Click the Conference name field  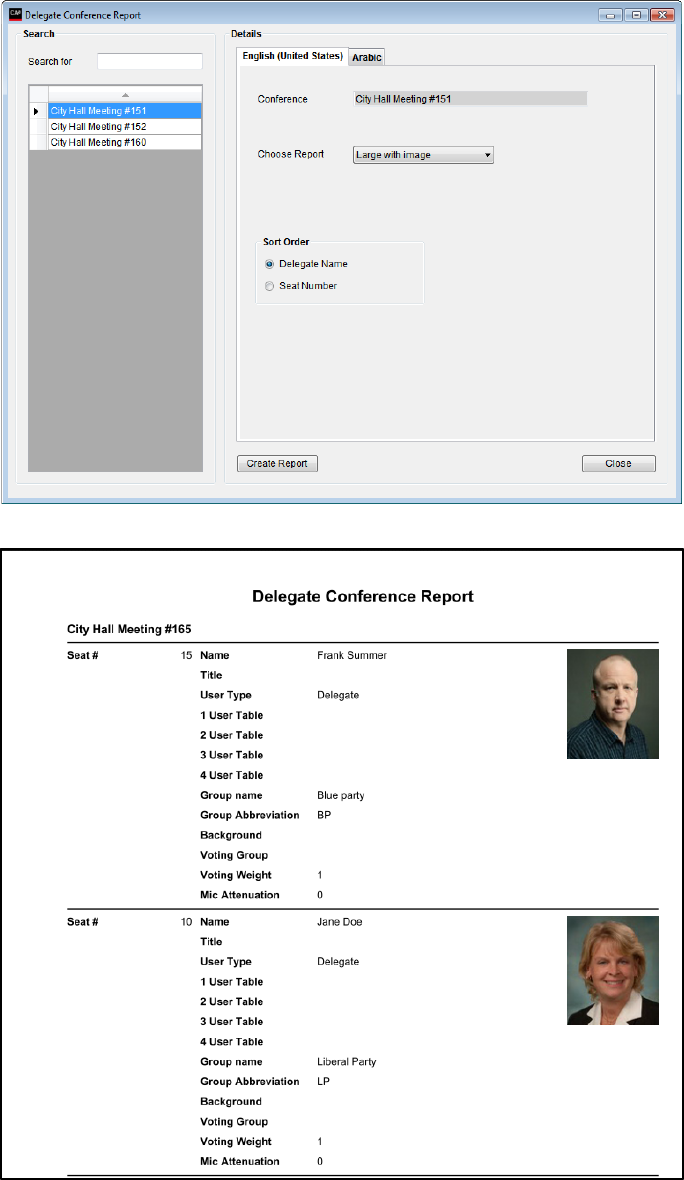[470, 99]
